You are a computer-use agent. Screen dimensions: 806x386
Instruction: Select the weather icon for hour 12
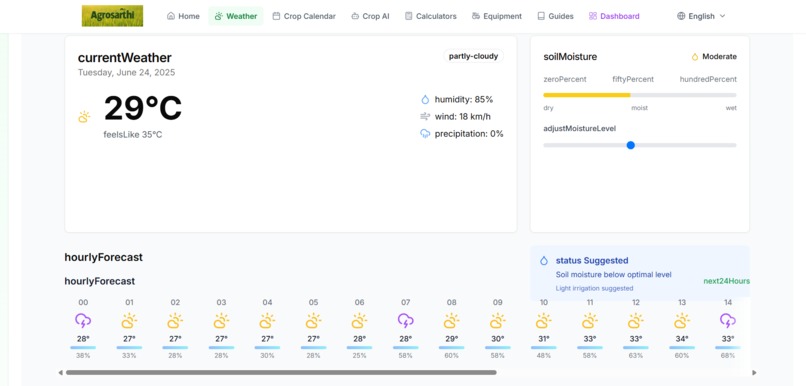636,321
